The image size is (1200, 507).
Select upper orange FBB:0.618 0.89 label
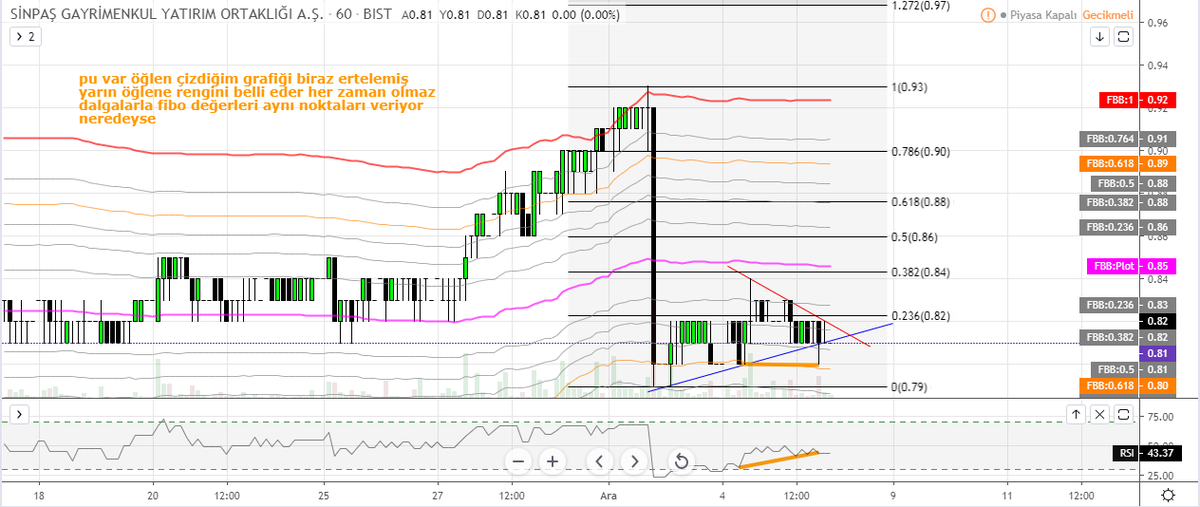coord(1129,163)
